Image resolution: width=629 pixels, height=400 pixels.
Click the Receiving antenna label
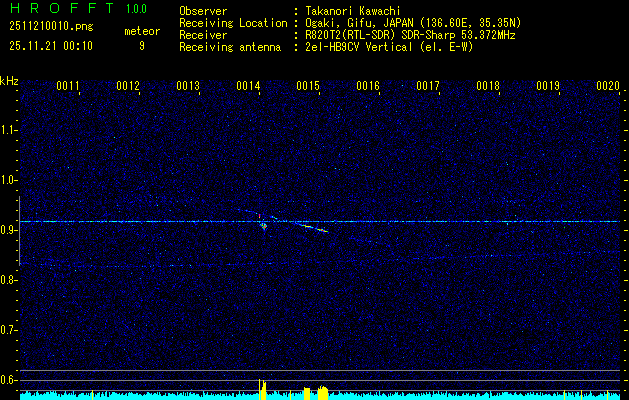pos(230,47)
